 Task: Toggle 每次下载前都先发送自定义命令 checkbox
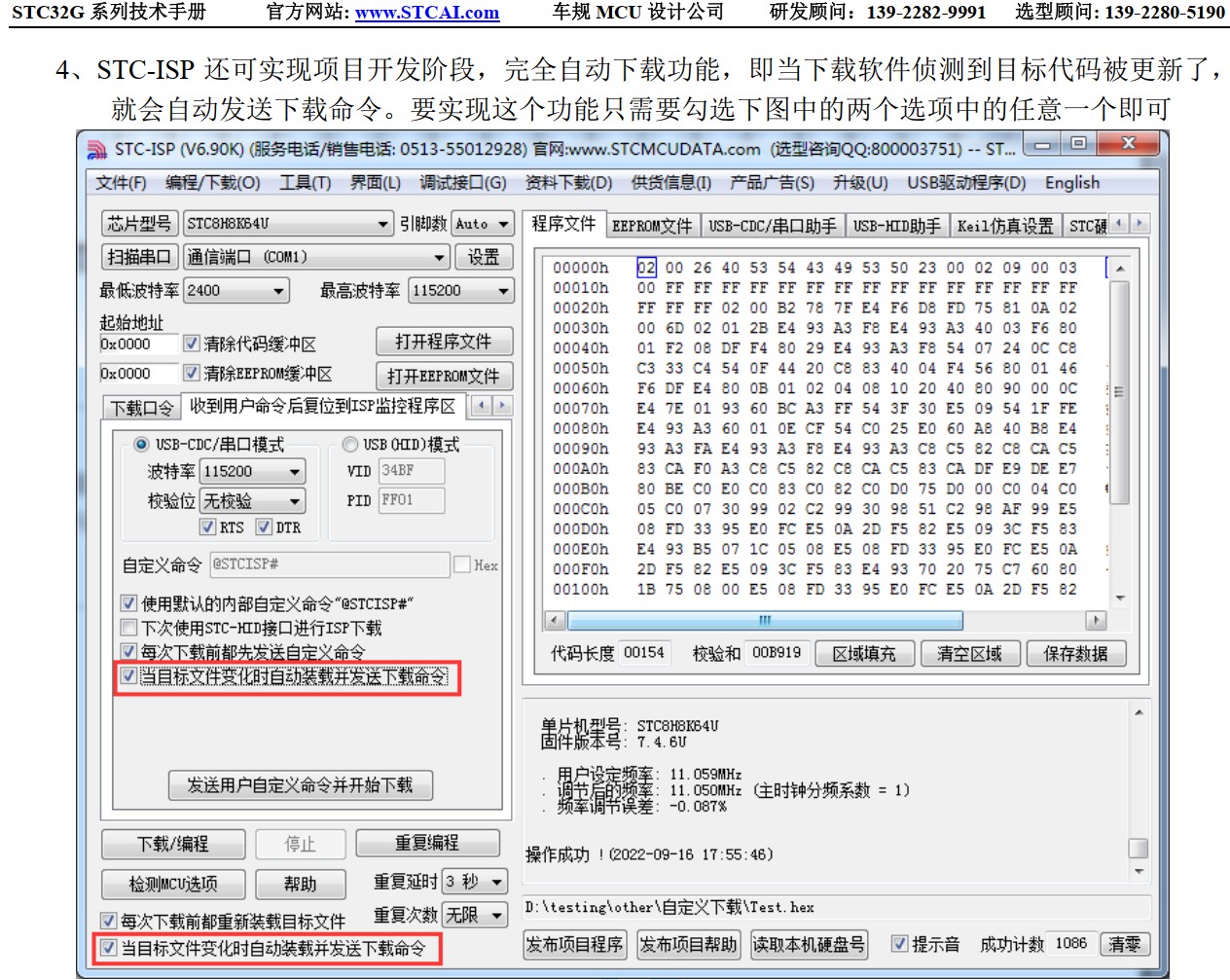coord(128,652)
